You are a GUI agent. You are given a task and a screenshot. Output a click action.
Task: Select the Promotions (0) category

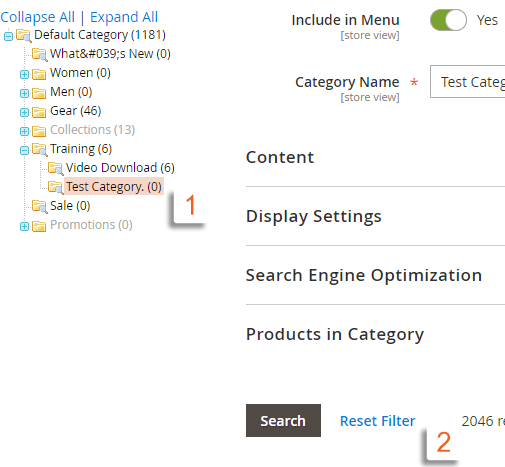pos(91,225)
